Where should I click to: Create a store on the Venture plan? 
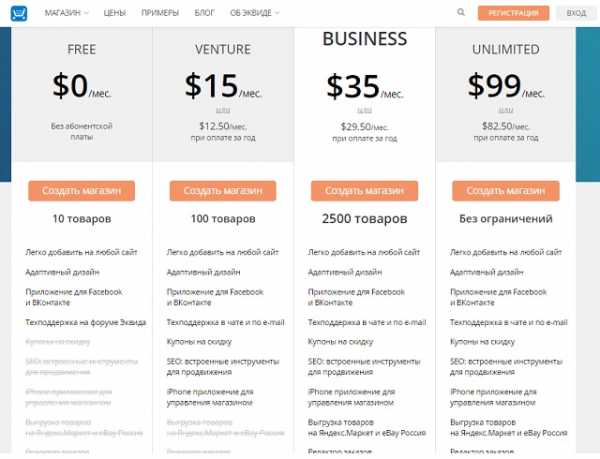(x=223, y=190)
